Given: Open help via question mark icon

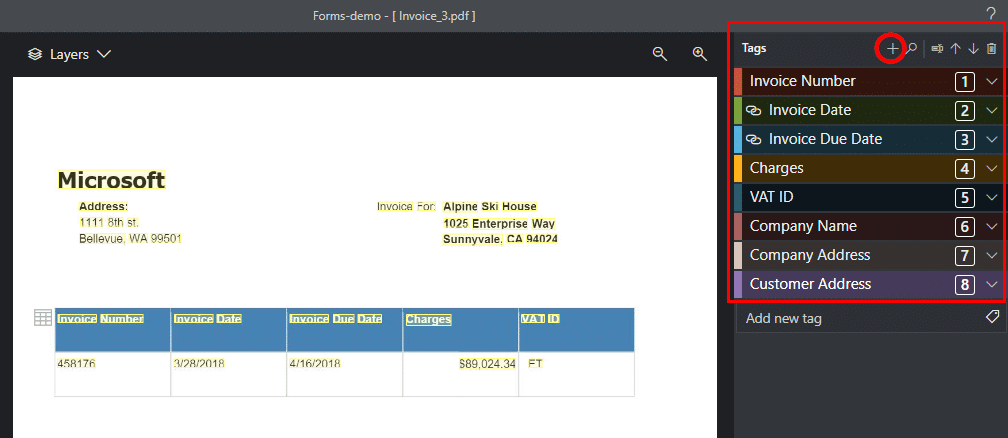Looking at the screenshot, I should coord(991,14).
